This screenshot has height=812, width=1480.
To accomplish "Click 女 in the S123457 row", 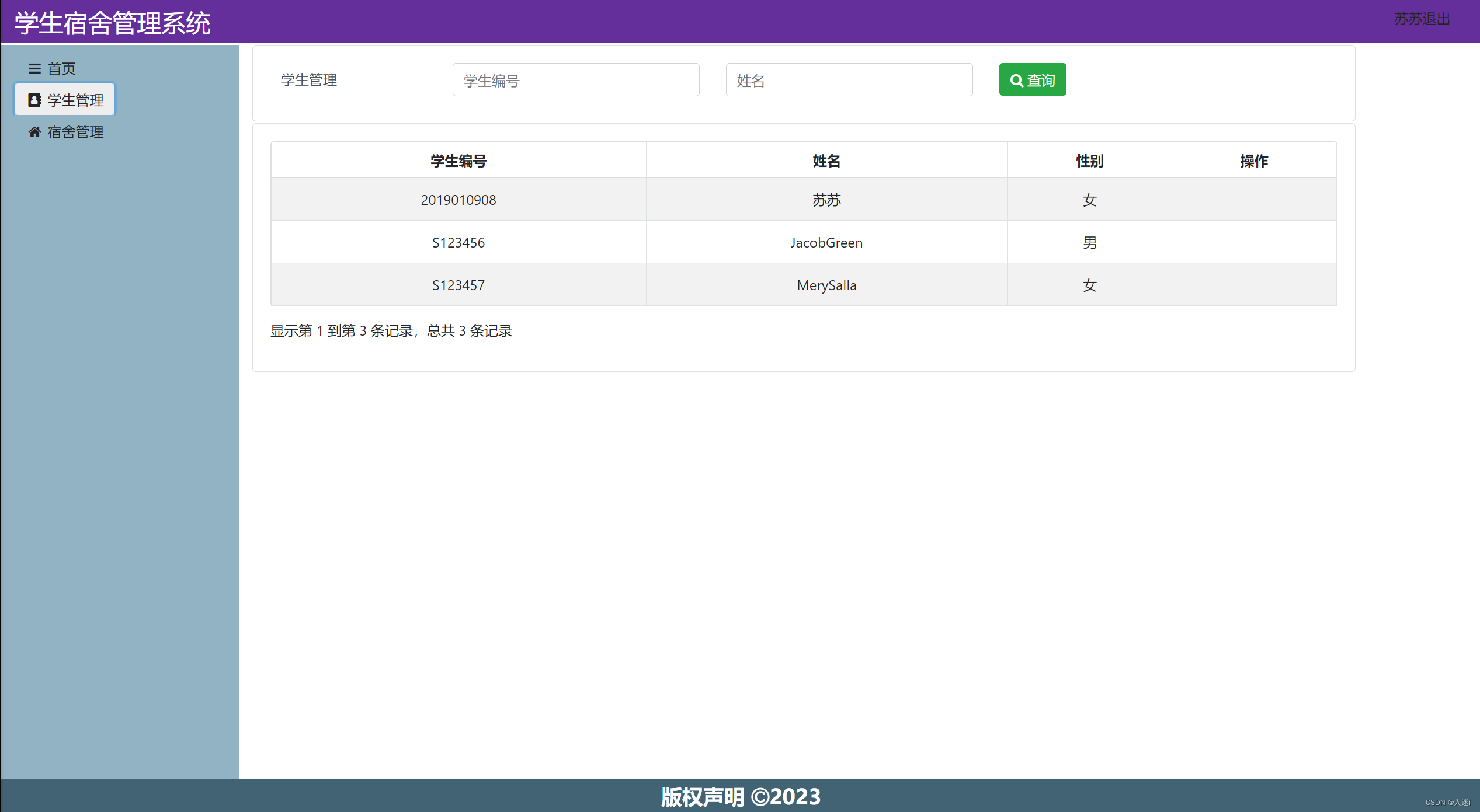I will [x=1090, y=285].
